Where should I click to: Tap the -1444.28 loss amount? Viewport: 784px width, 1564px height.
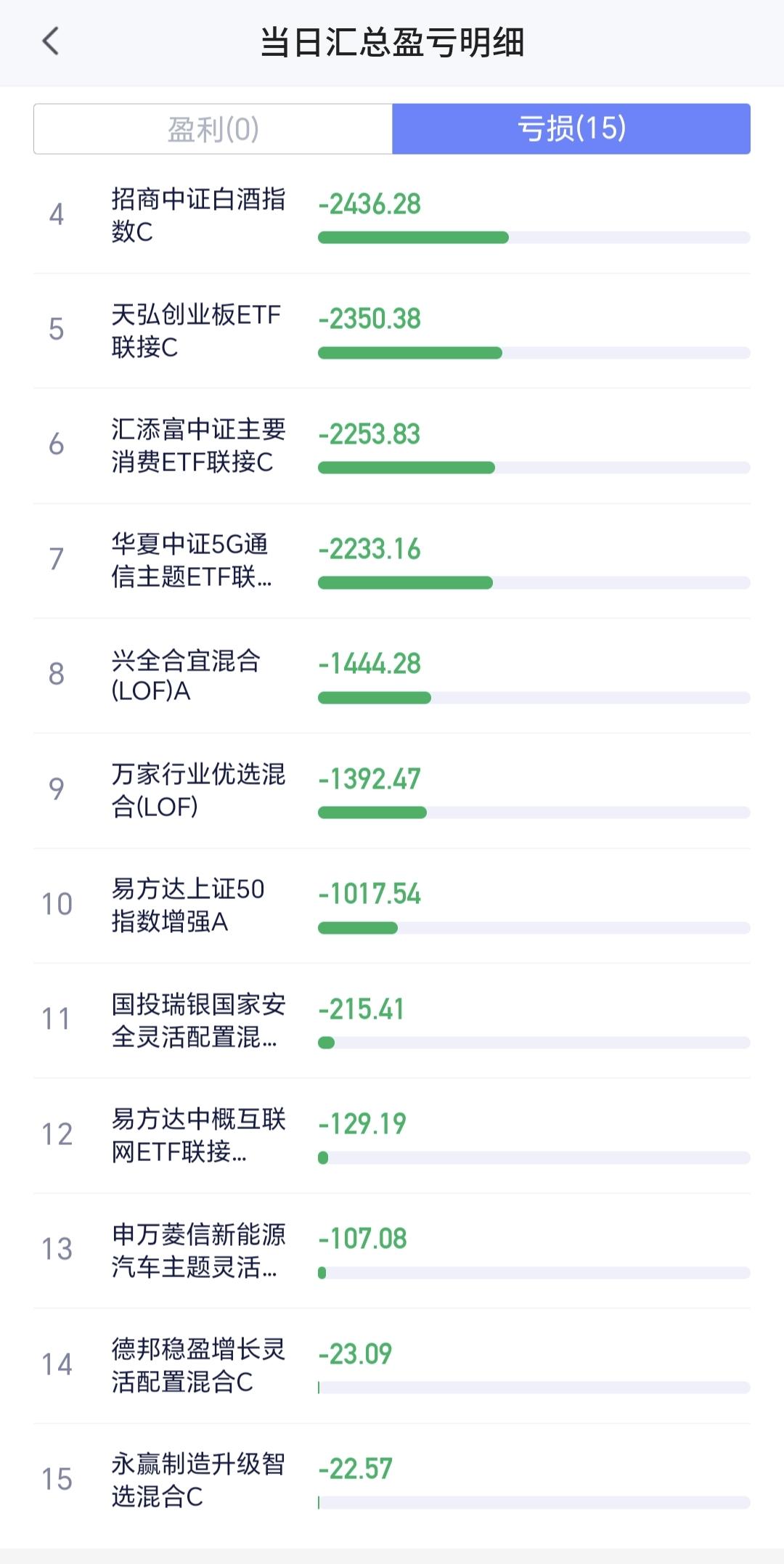coord(369,664)
